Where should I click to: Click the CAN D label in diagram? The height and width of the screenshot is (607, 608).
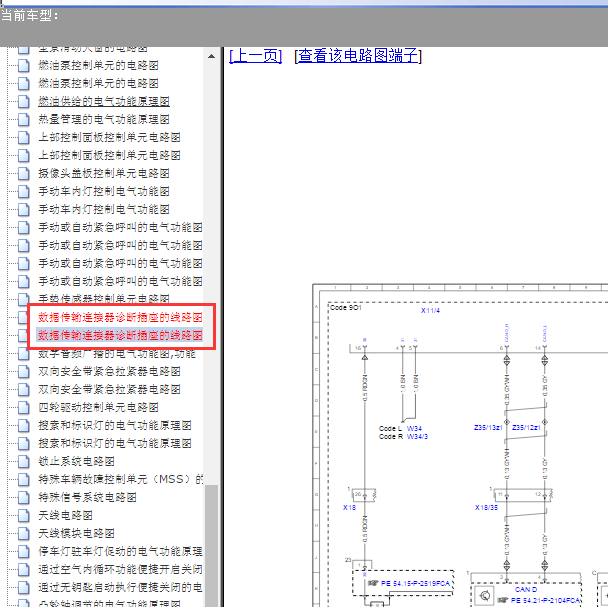(x=526, y=590)
